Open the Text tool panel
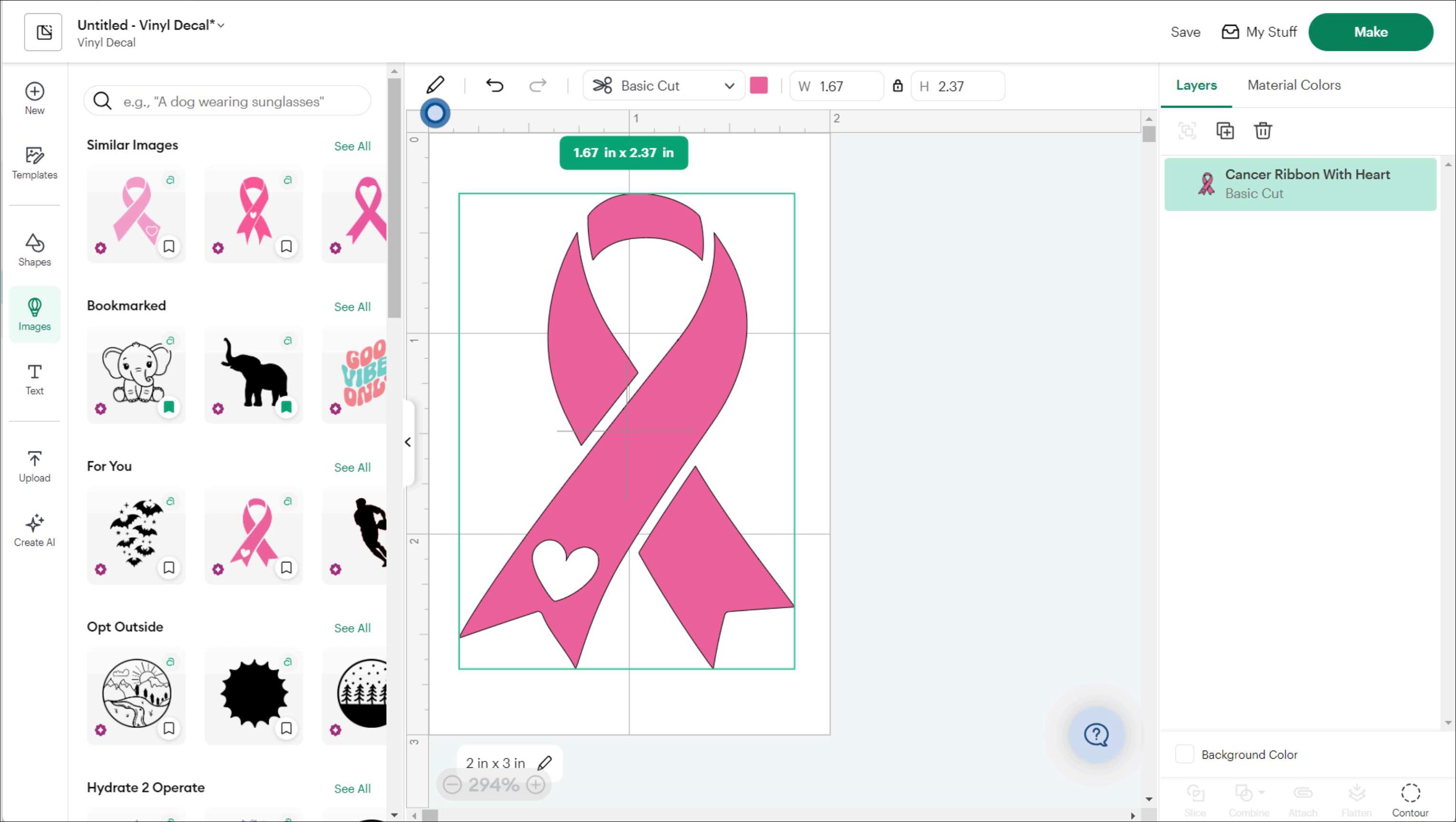Screen dimensions: 1456x822 pyautogui.click(x=34, y=378)
